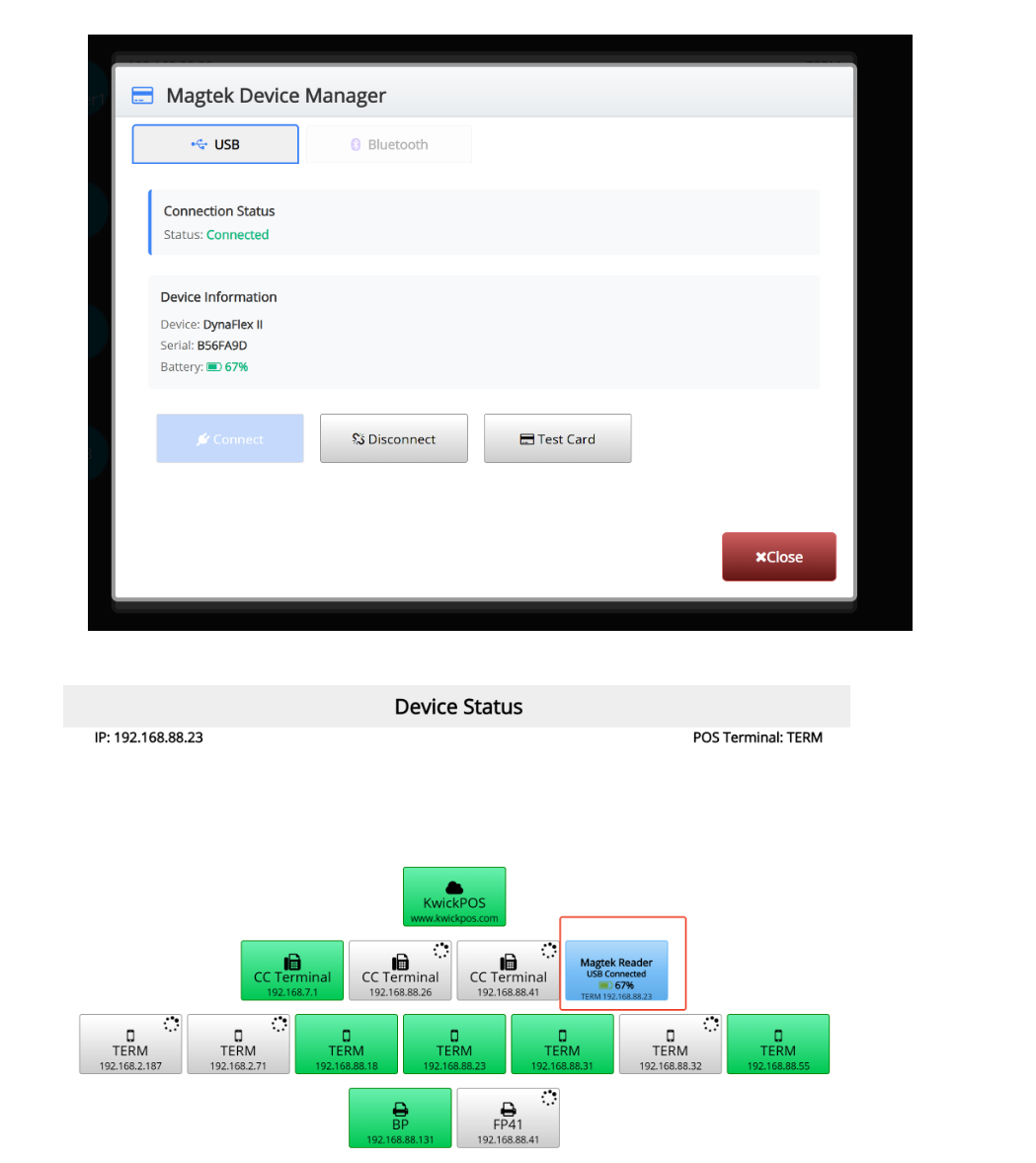This screenshot has width=1036, height=1163.
Task: Select the FP41 printer 192.168.88.41 tile
Action: [x=509, y=1118]
